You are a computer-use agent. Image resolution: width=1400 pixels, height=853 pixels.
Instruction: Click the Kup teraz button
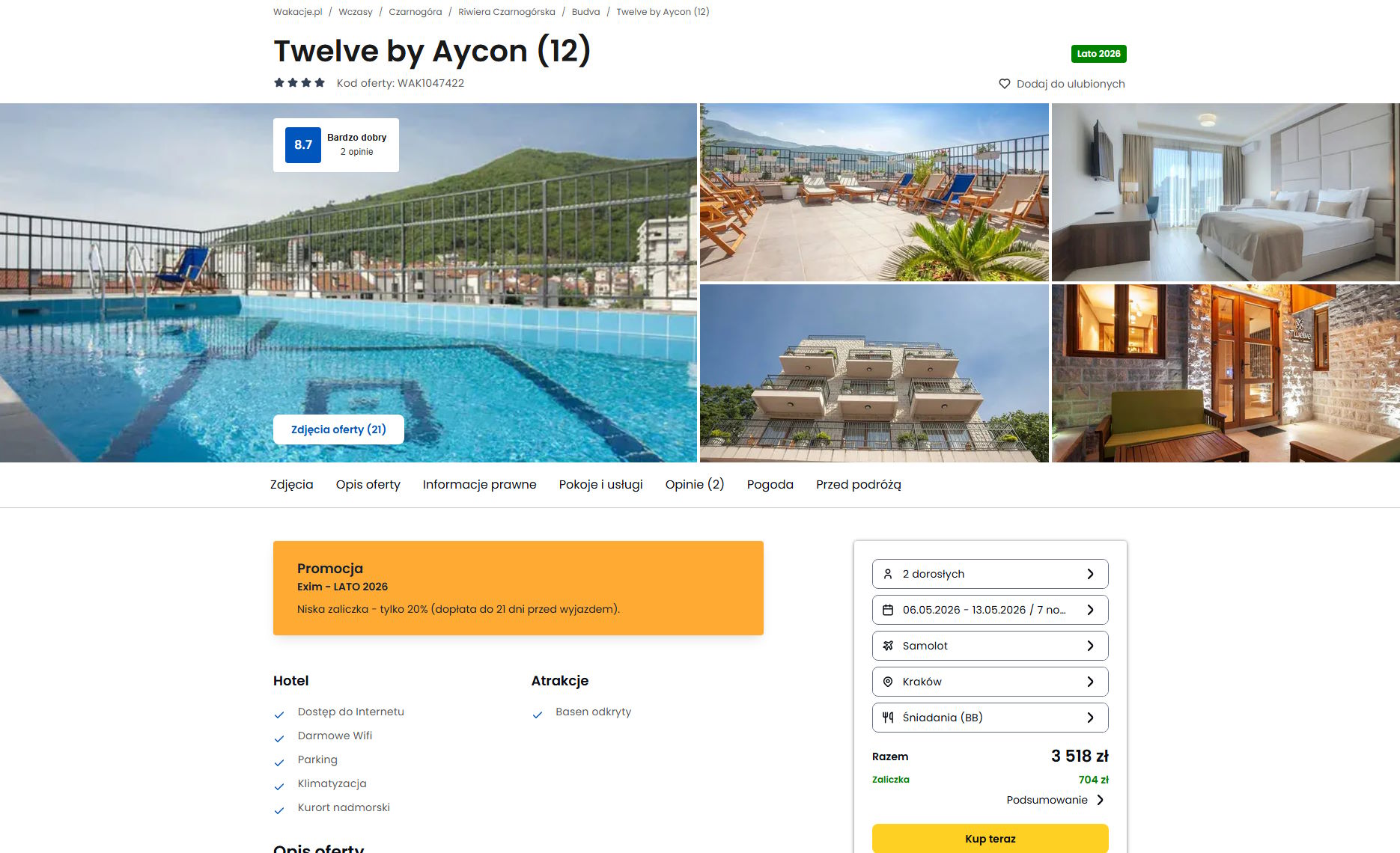point(990,839)
